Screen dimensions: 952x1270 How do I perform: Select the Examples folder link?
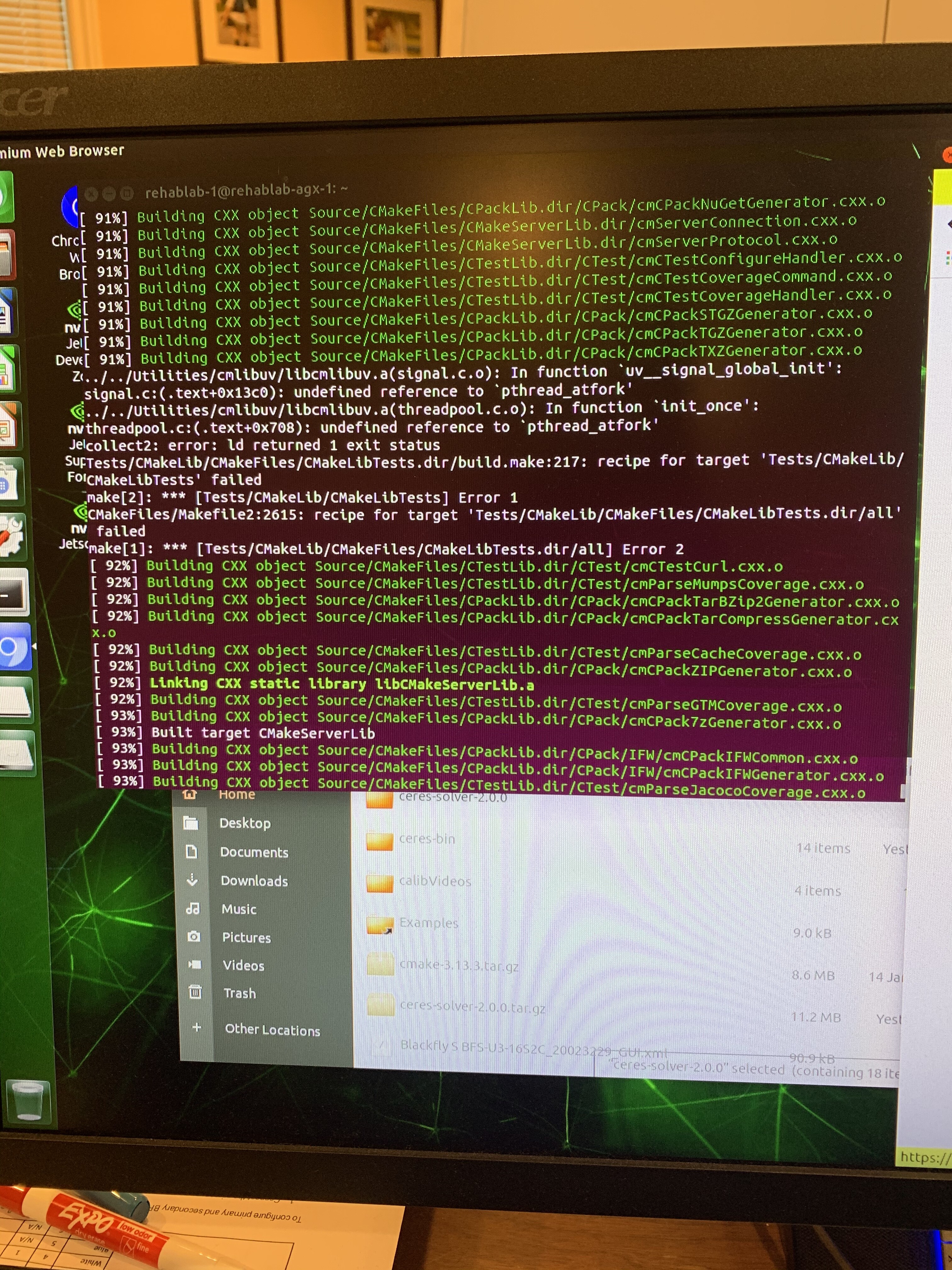point(429,923)
